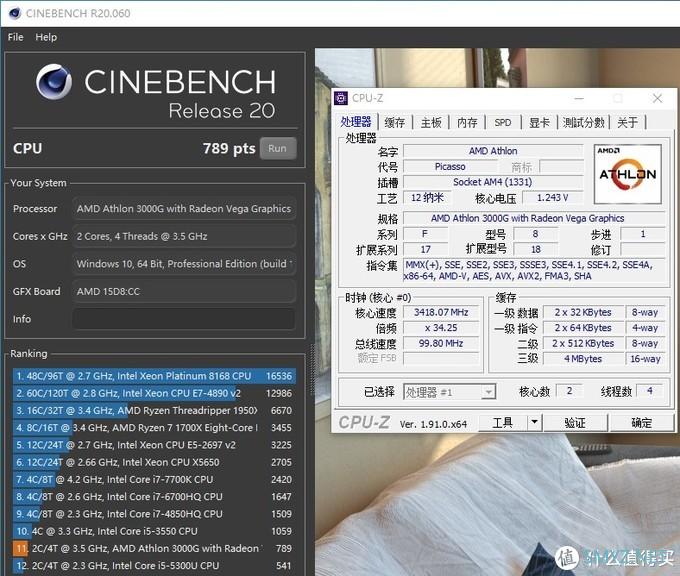Switch to the 内存 tab in CPU-Z

pos(467,123)
